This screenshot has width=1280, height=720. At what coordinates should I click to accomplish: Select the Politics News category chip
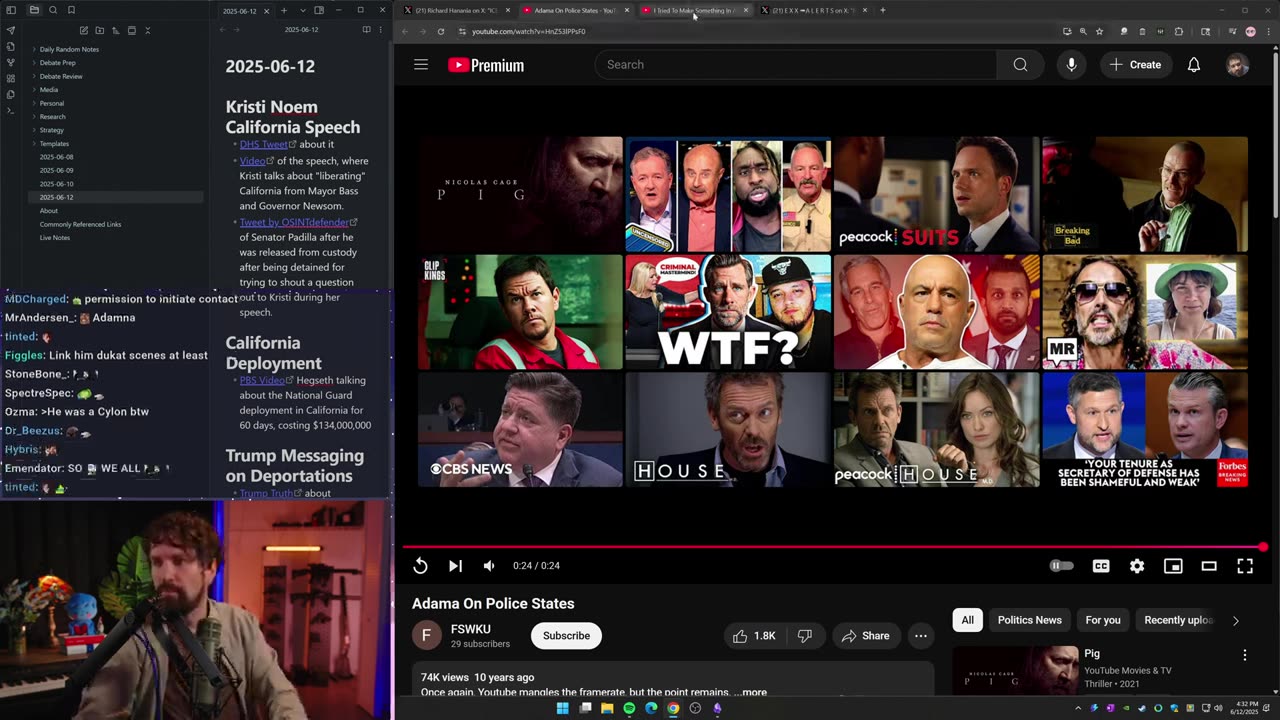coord(1029,621)
